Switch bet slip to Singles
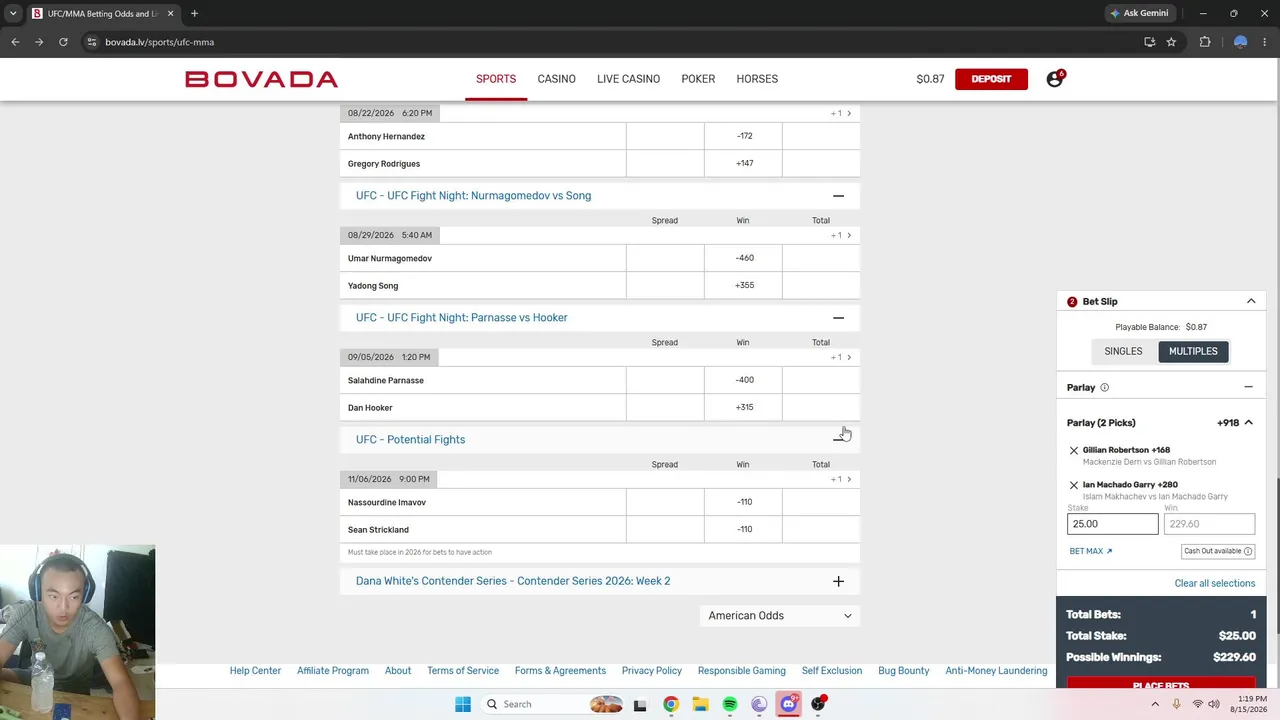 (x=1123, y=352)
